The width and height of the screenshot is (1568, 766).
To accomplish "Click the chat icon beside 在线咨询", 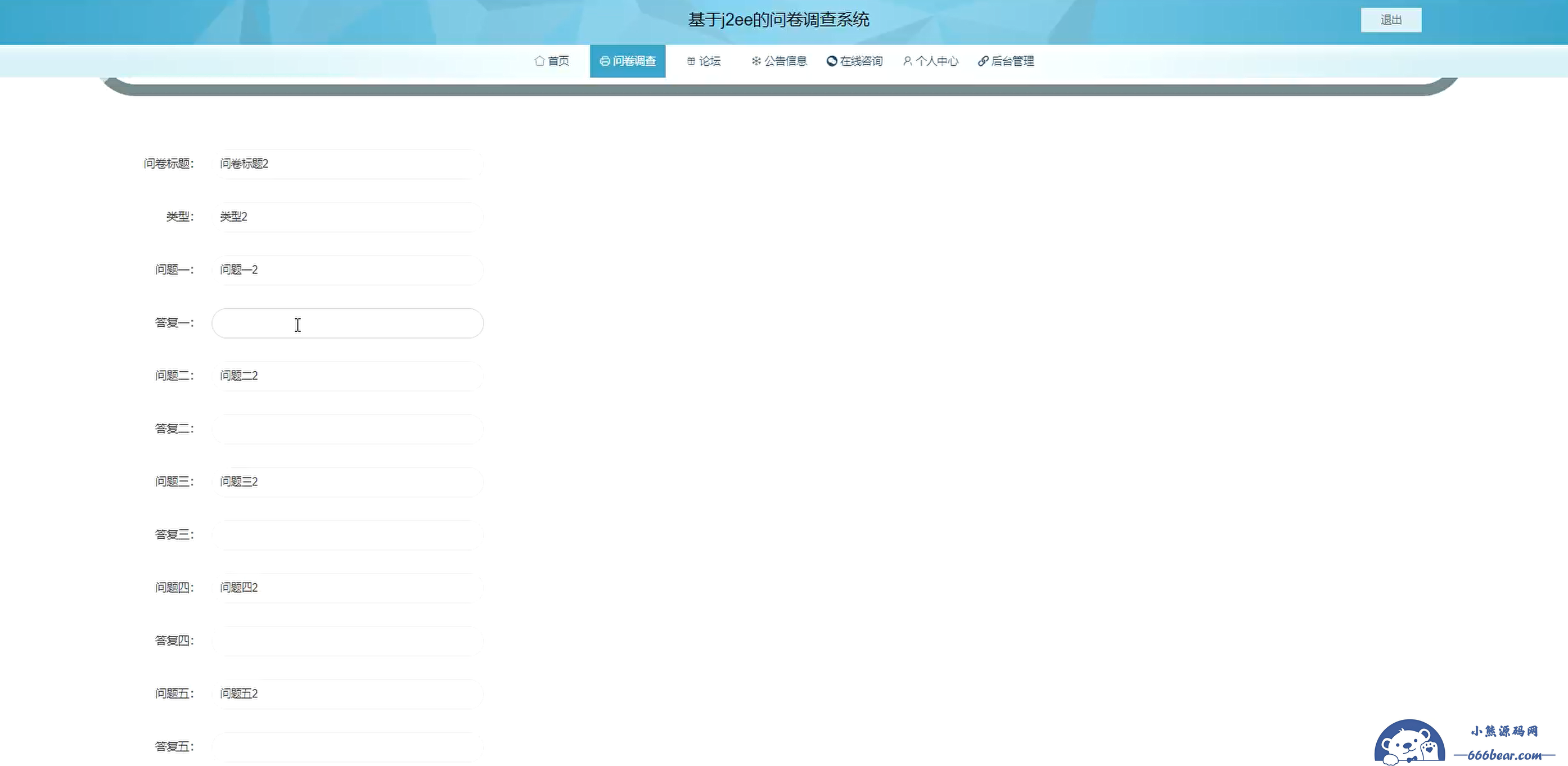I will (x=831, y=61).
